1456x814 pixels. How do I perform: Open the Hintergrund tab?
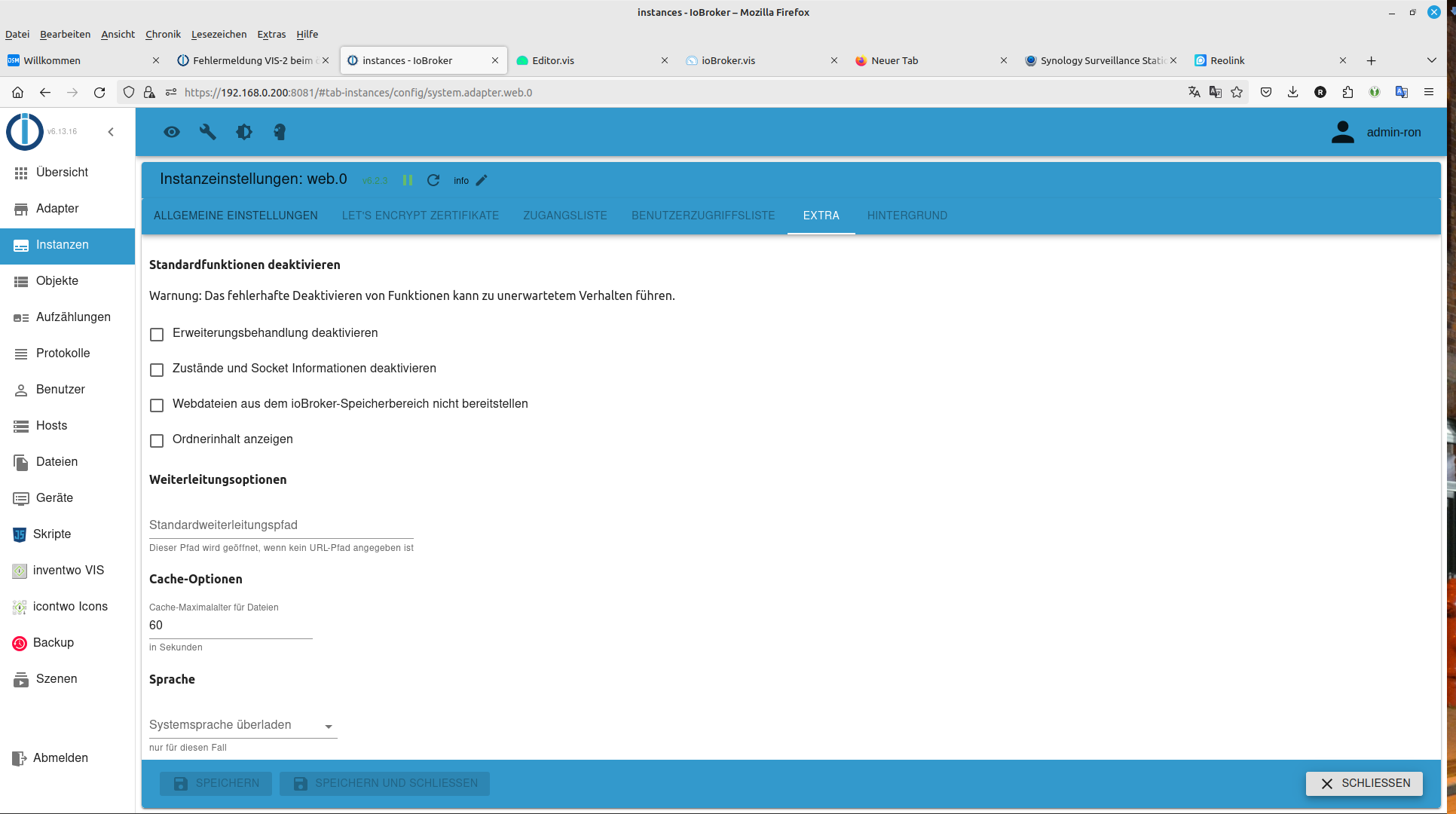click(907, 216)
